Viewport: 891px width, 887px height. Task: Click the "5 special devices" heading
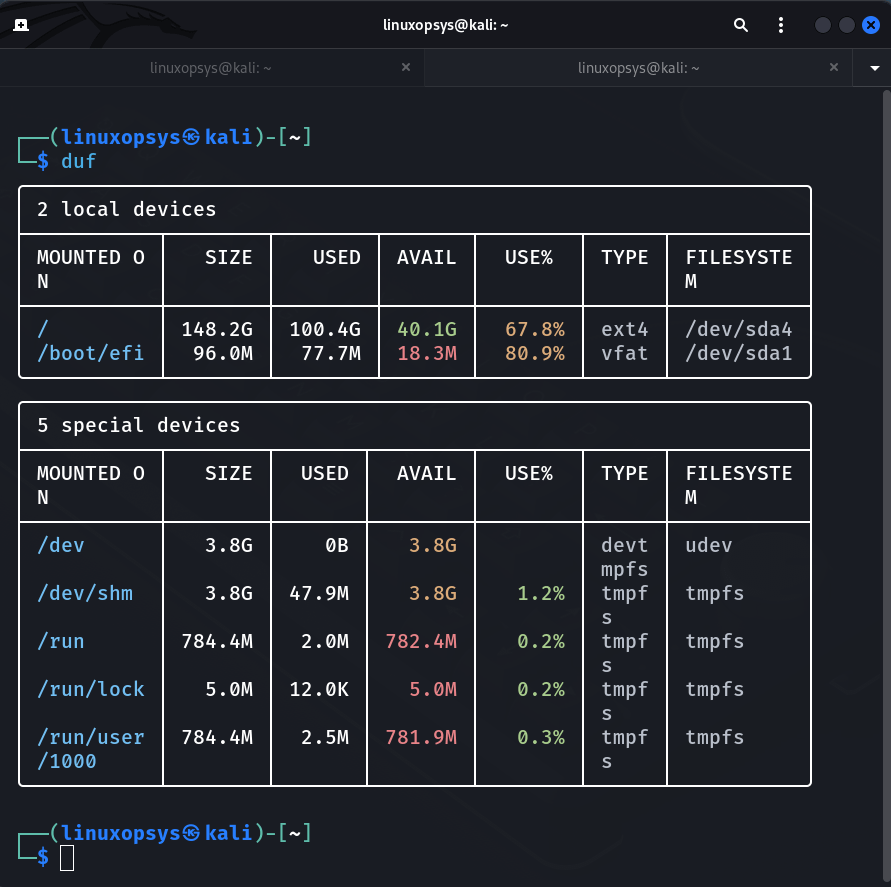point(139,425)
